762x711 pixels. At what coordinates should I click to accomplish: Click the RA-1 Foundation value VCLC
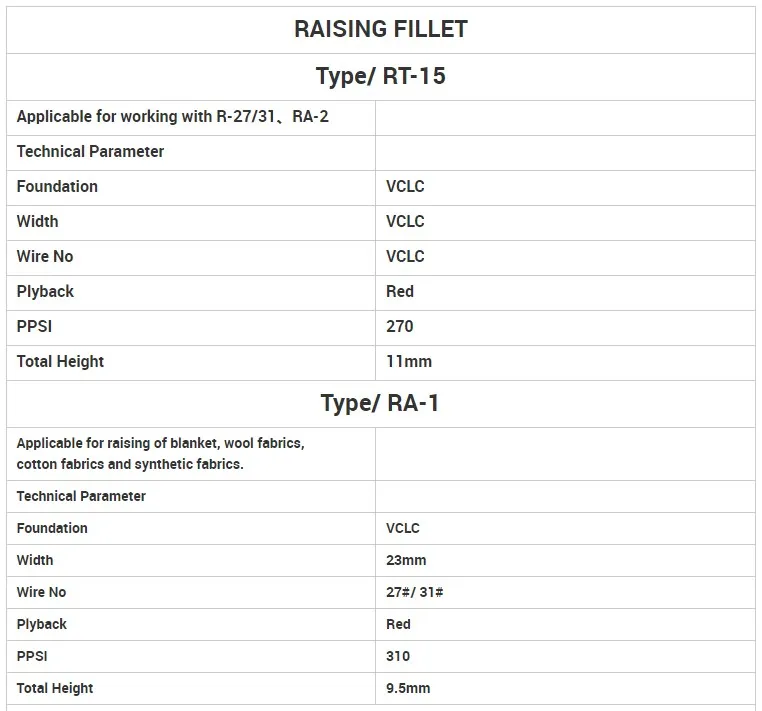pos(404,528)
